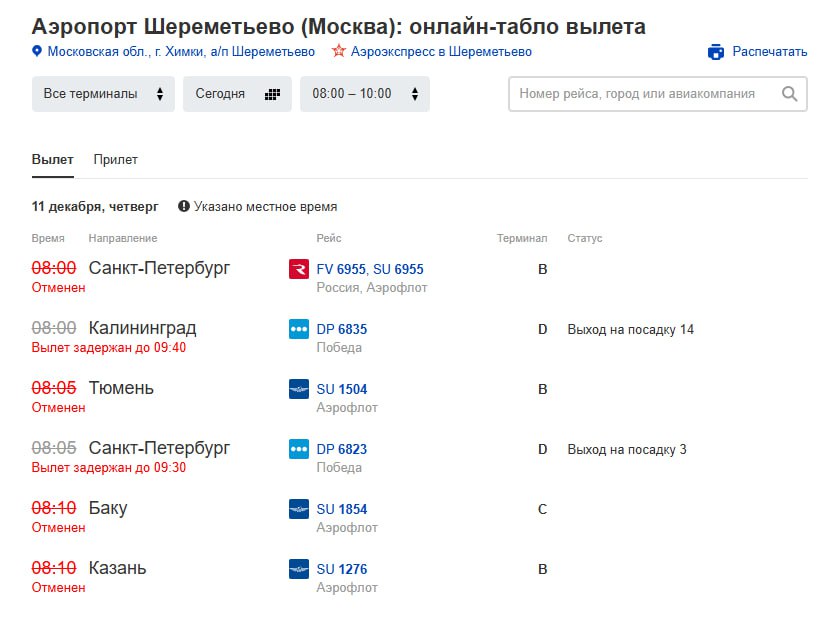Viewport: 820px width, 618px height.
Task: Select the Вылет tab
Action: (x=52, y=160)
